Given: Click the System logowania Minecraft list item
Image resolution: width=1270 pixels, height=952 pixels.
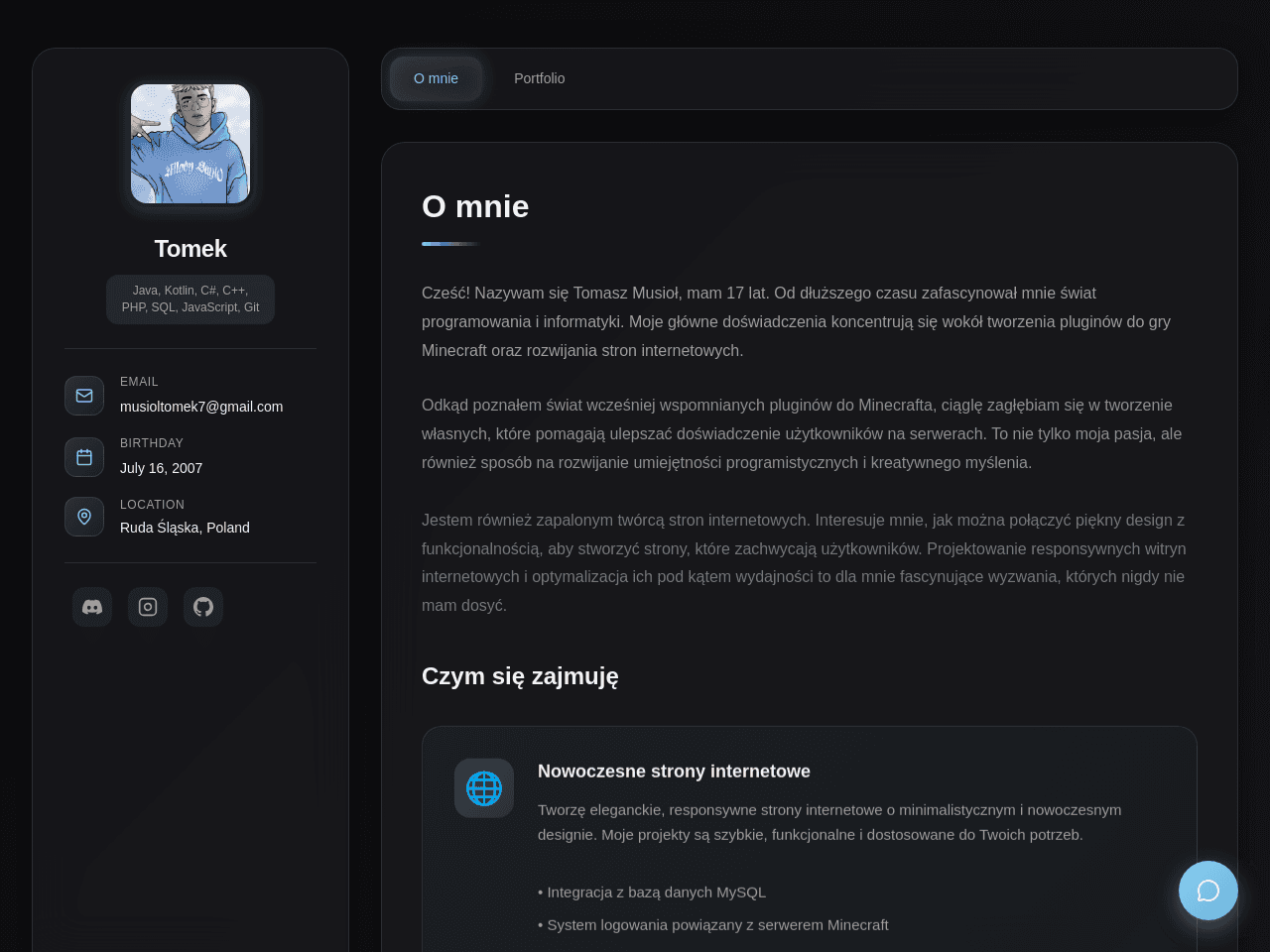Looking at the screenshot, I should pyautogui.click(x=713, y=925).
